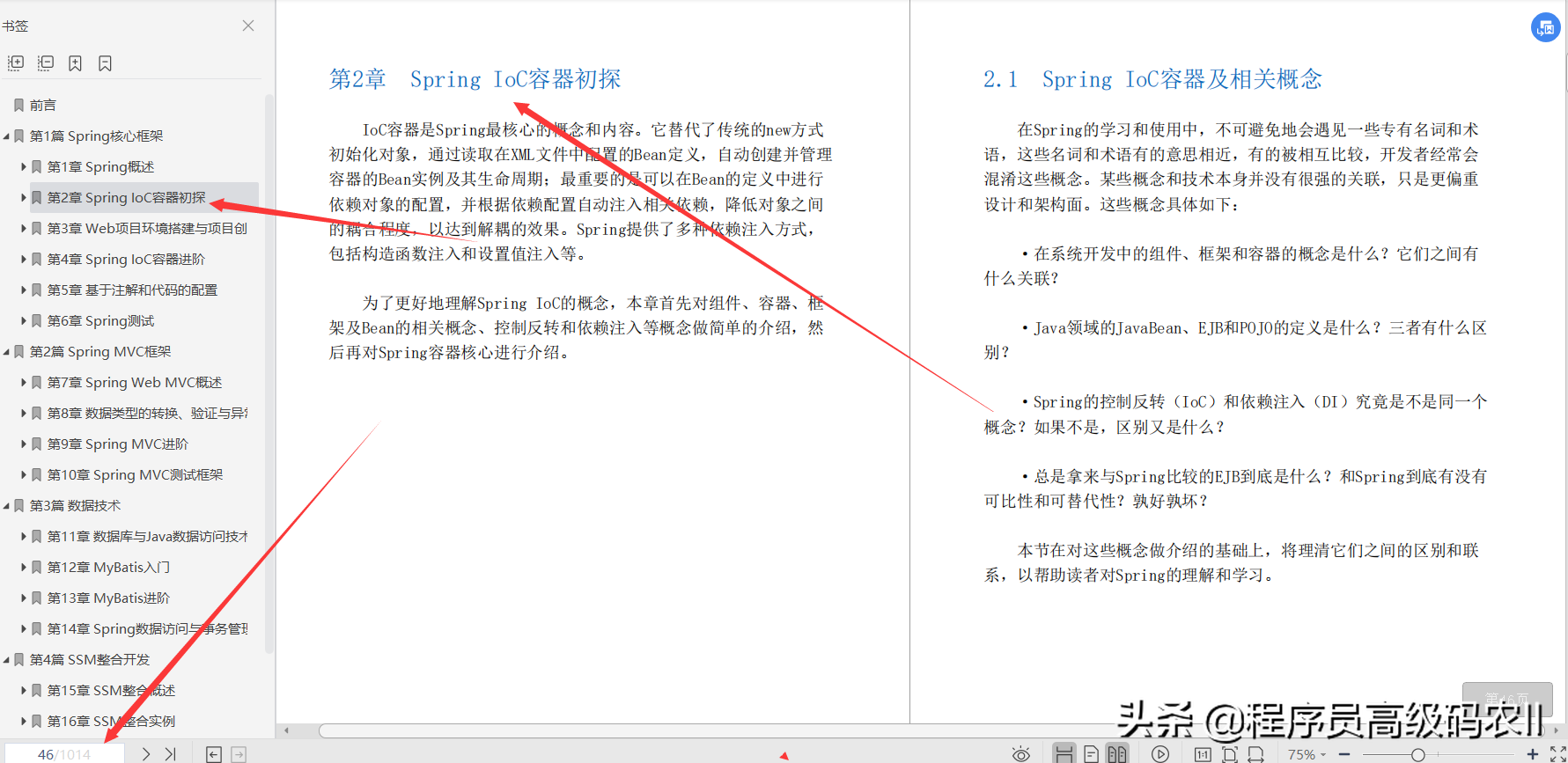Close the 书签 bookmarks panel
Image resolution: width=1568 pixels, height=763 pixels.
coord(248,26)
